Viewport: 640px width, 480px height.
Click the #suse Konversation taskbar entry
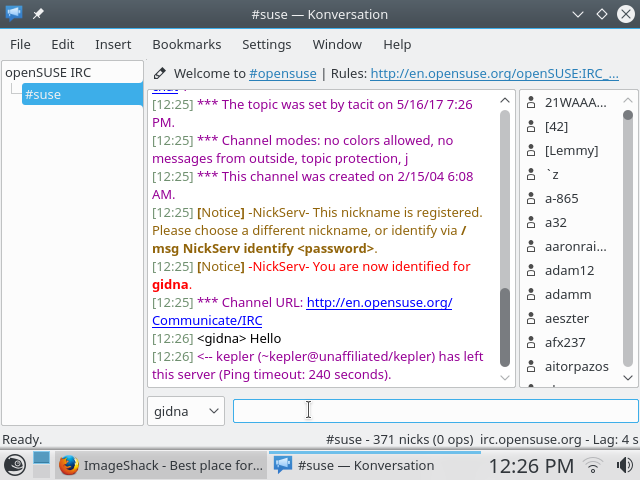(374, 465)
